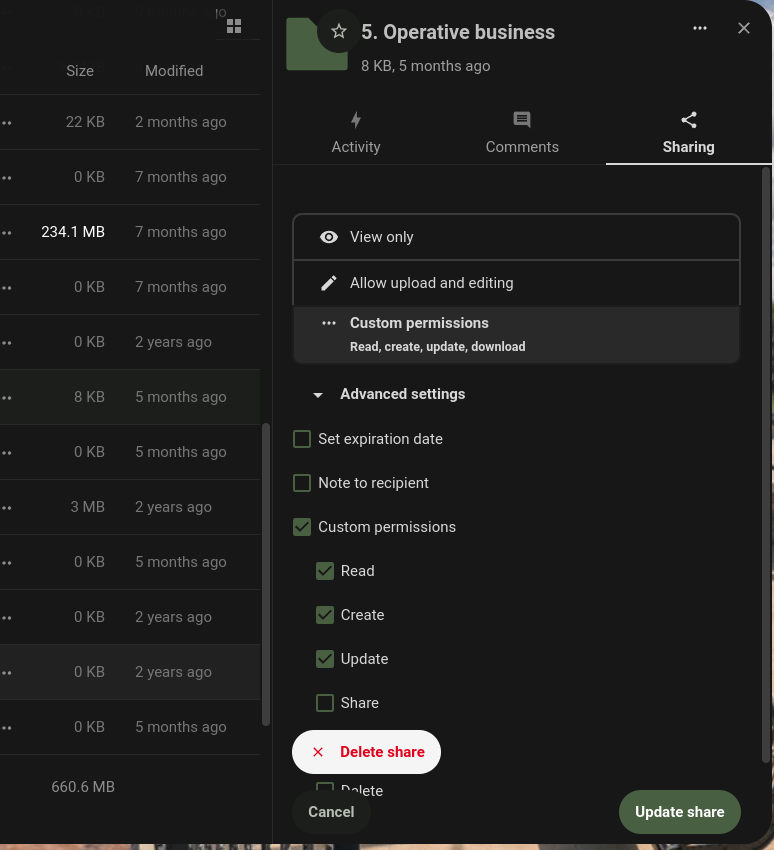
Task: Click the Update share button
Action: pos(680,812)
